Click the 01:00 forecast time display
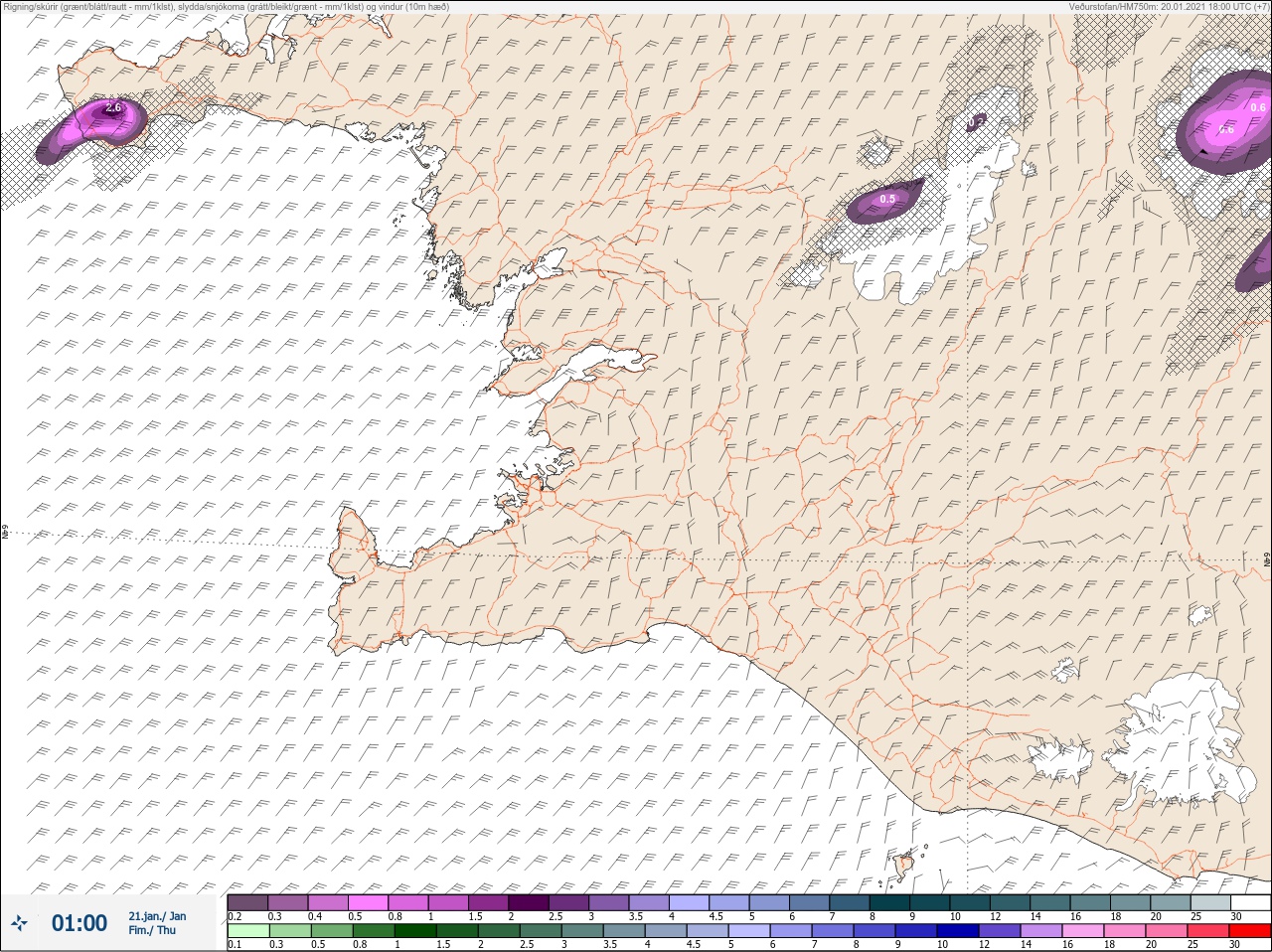 click(79, 923)
